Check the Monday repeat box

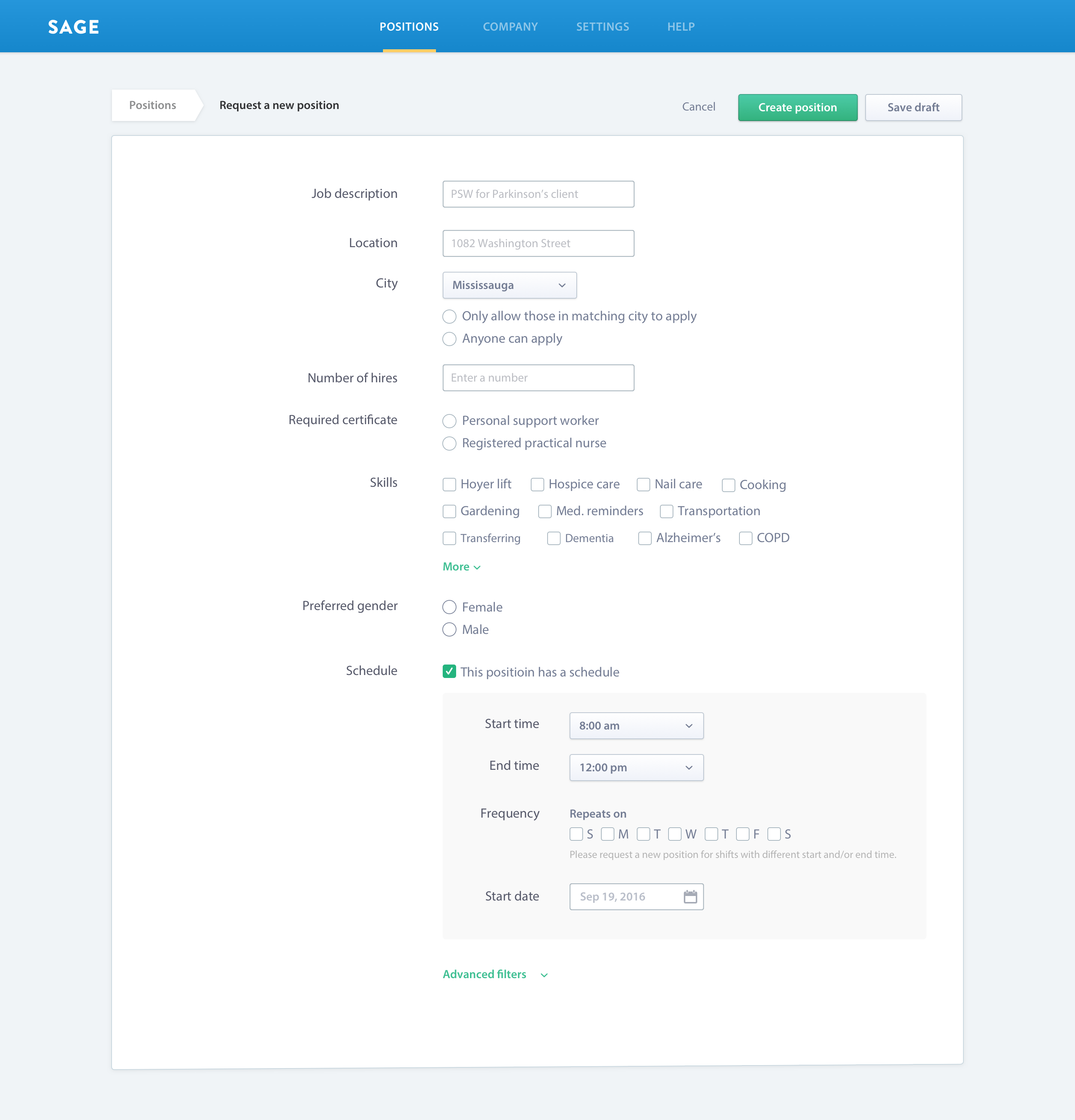point(608,834)
